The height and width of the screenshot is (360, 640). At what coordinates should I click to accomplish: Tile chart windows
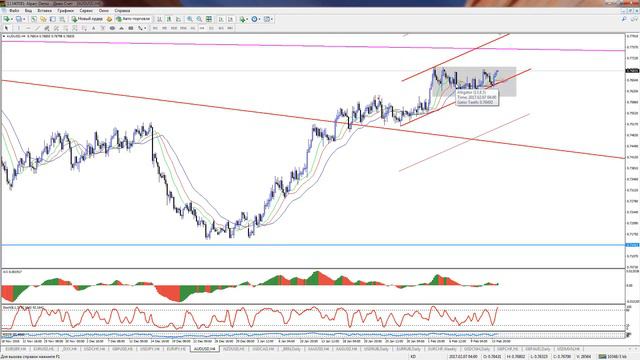pos(209,19)
